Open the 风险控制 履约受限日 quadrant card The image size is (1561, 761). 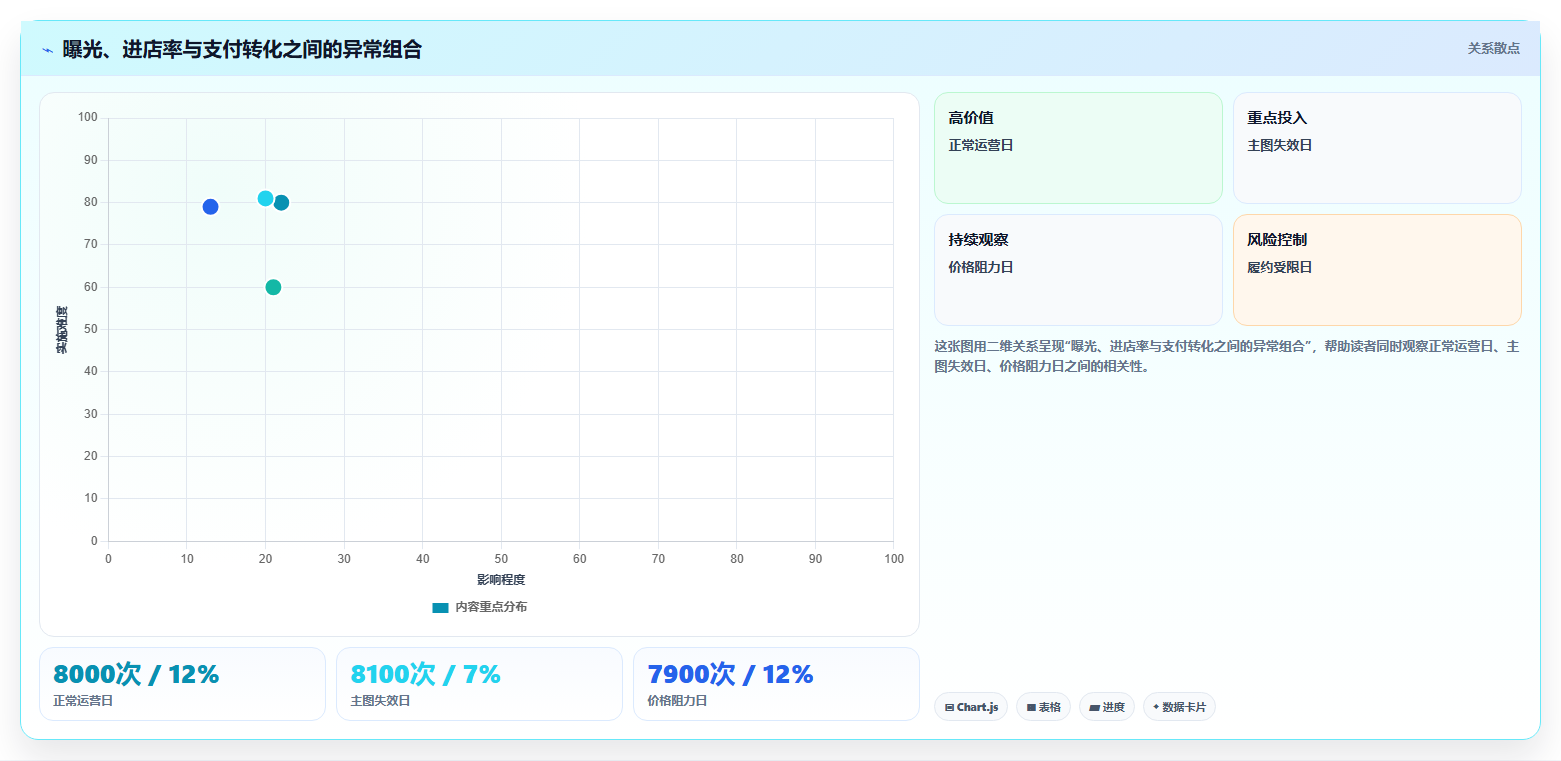[x=1377, y=270]
